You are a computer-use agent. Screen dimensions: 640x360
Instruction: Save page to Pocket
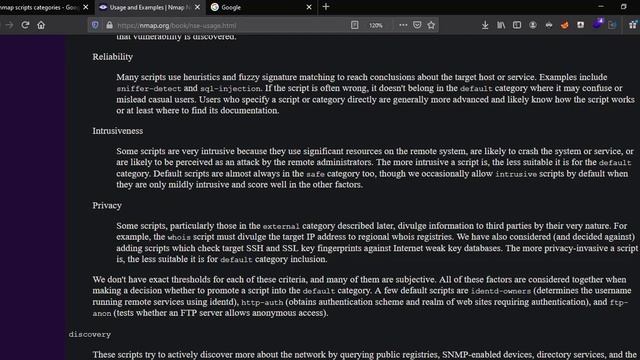(417, 25)
